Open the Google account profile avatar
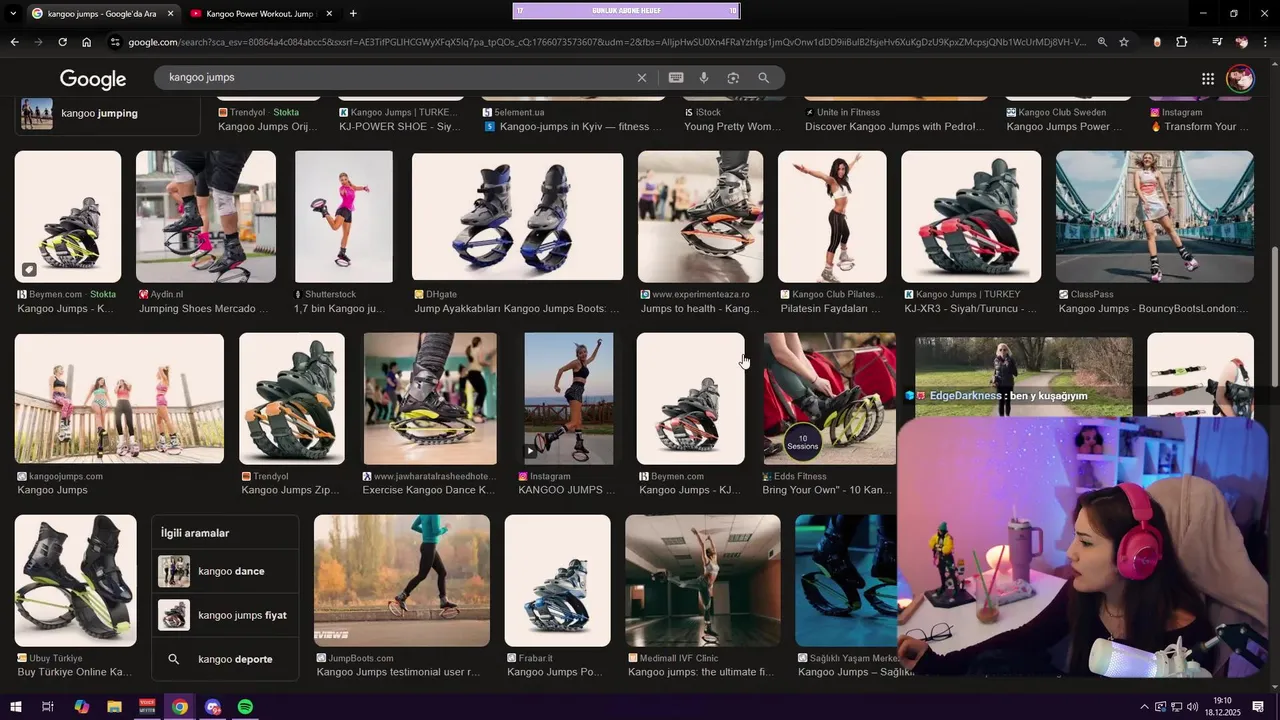The height and width of the screenshot is (720, 1280). tap(1241, 79)
